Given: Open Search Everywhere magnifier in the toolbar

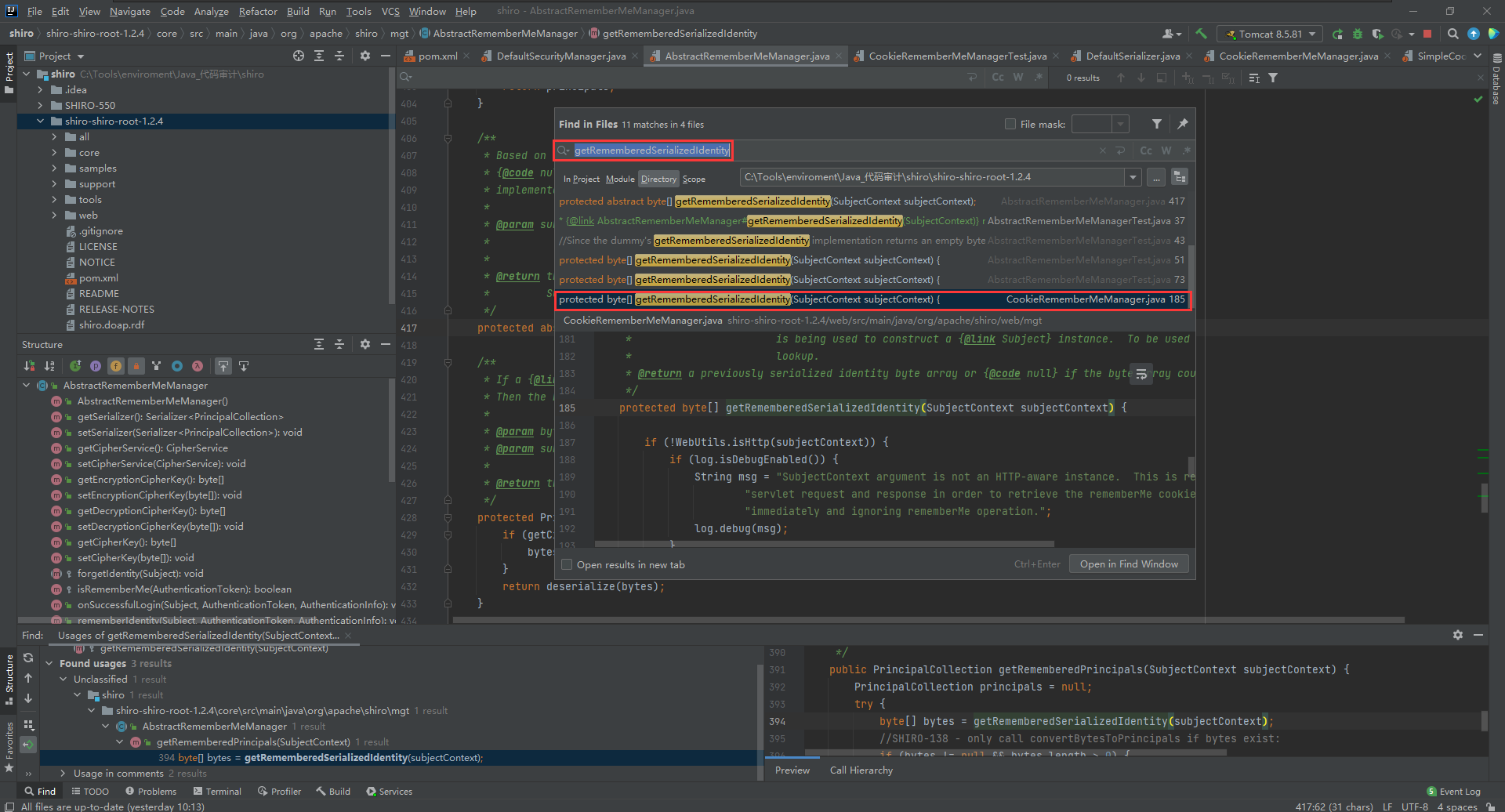Looking at the screenshot, I should 1452,34.
